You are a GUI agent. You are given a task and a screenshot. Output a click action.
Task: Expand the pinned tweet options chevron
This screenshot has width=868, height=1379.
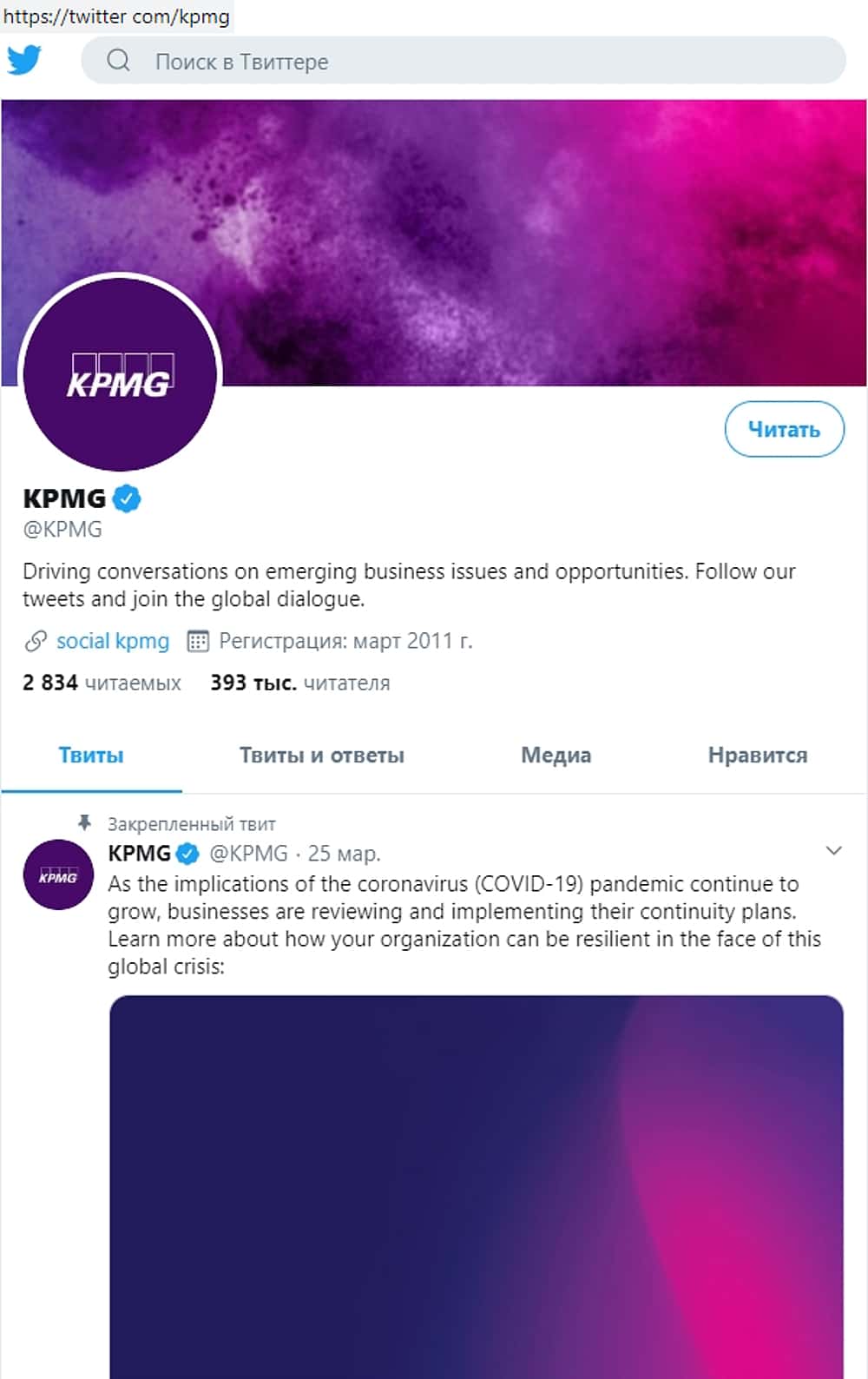click(833, 851)
